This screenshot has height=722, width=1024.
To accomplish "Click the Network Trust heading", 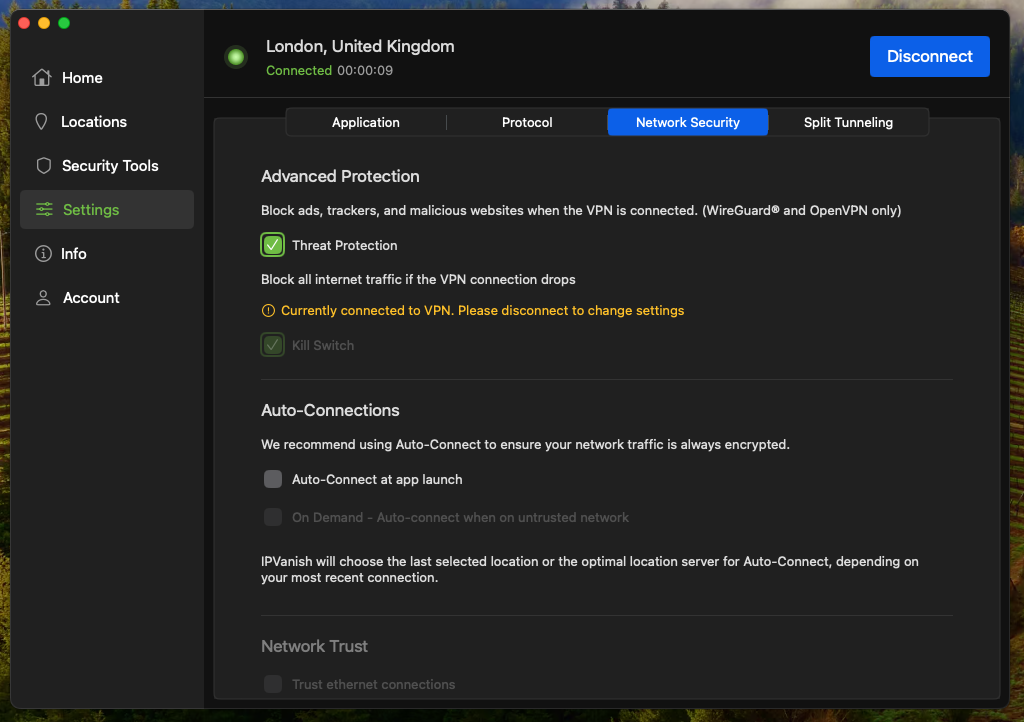I will coord(314,646).
